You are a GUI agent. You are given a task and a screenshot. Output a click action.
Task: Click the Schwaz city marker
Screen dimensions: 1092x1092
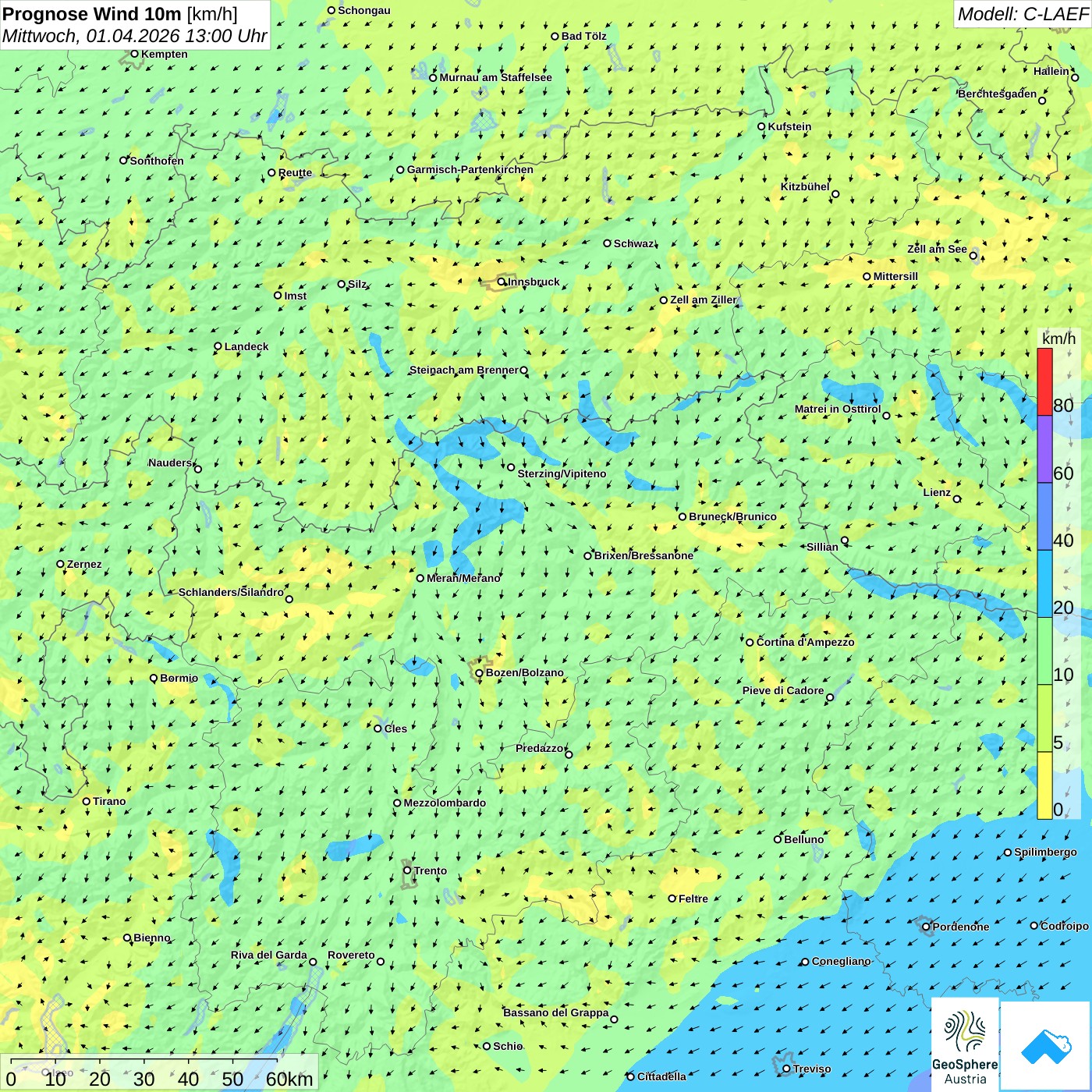[607, 243]
